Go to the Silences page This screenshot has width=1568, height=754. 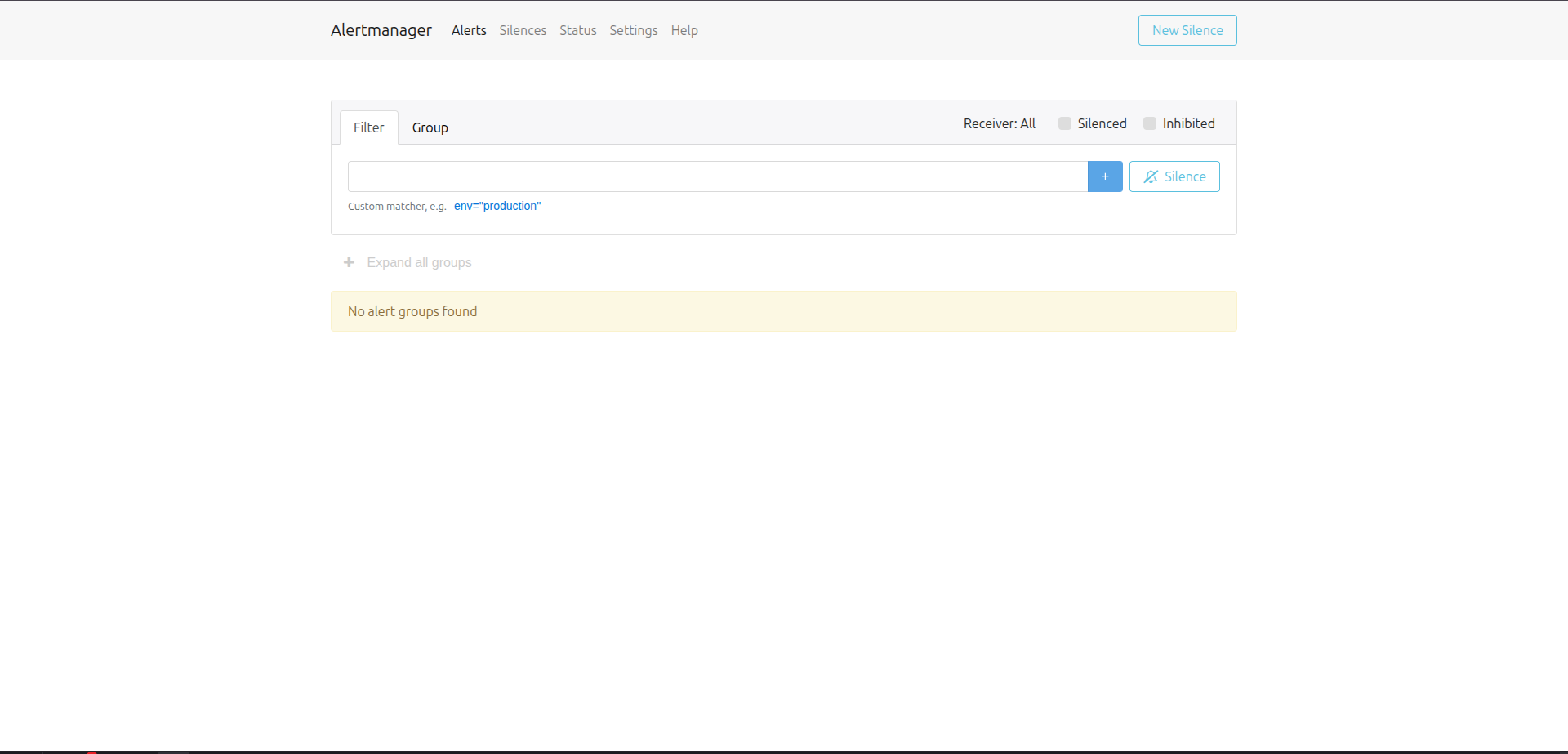coord(523,30)
